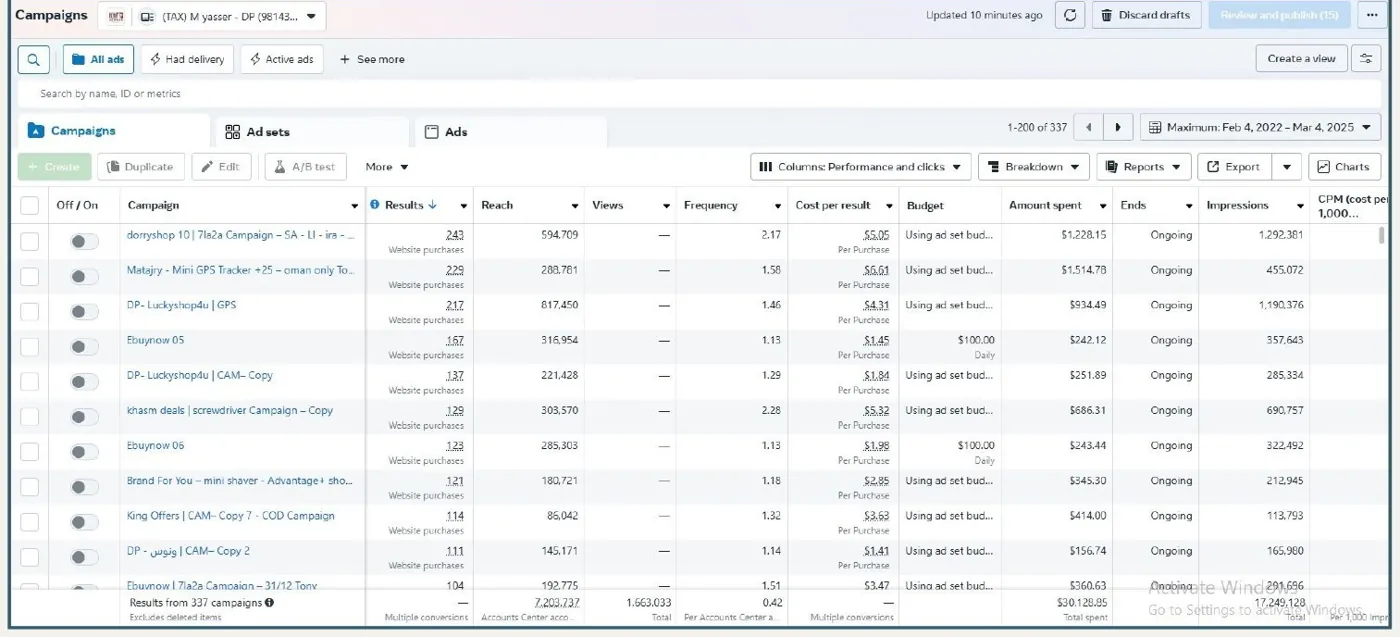Open the Ebuynow 06 campaign link
This screenshot has height=637, width=1400.
pos(155,445)
